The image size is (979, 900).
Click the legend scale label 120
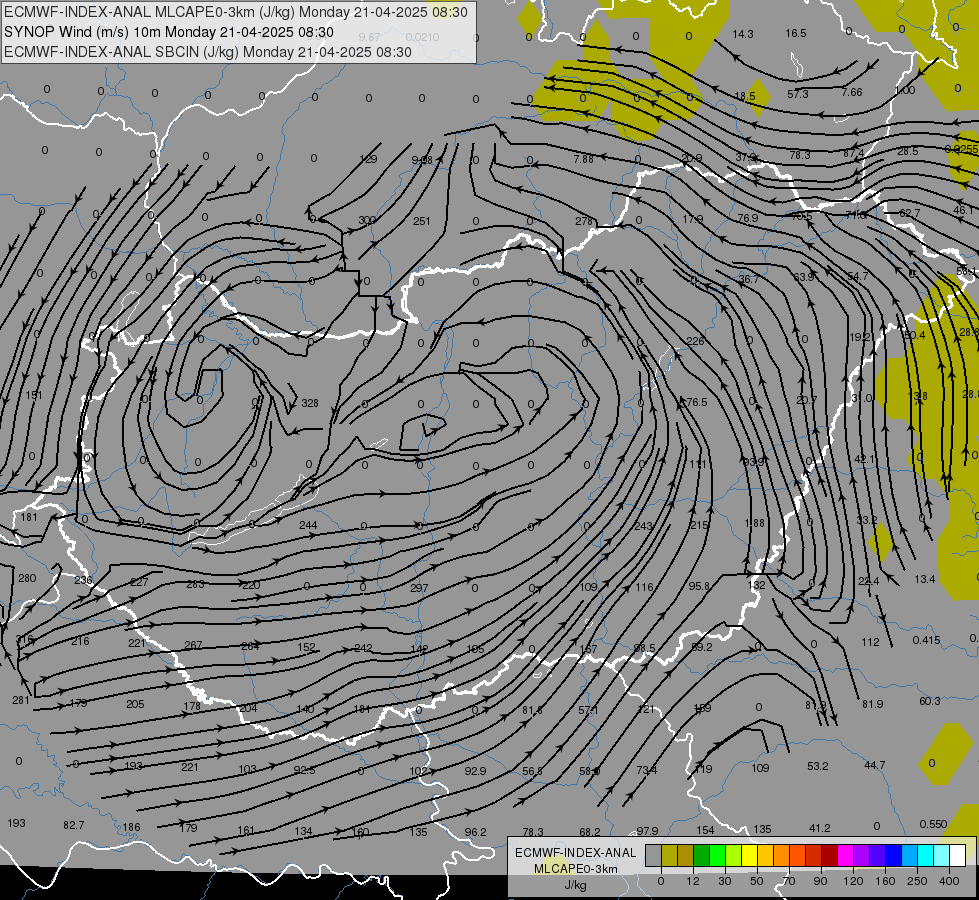pyautogui.click(x=854, y=881)
